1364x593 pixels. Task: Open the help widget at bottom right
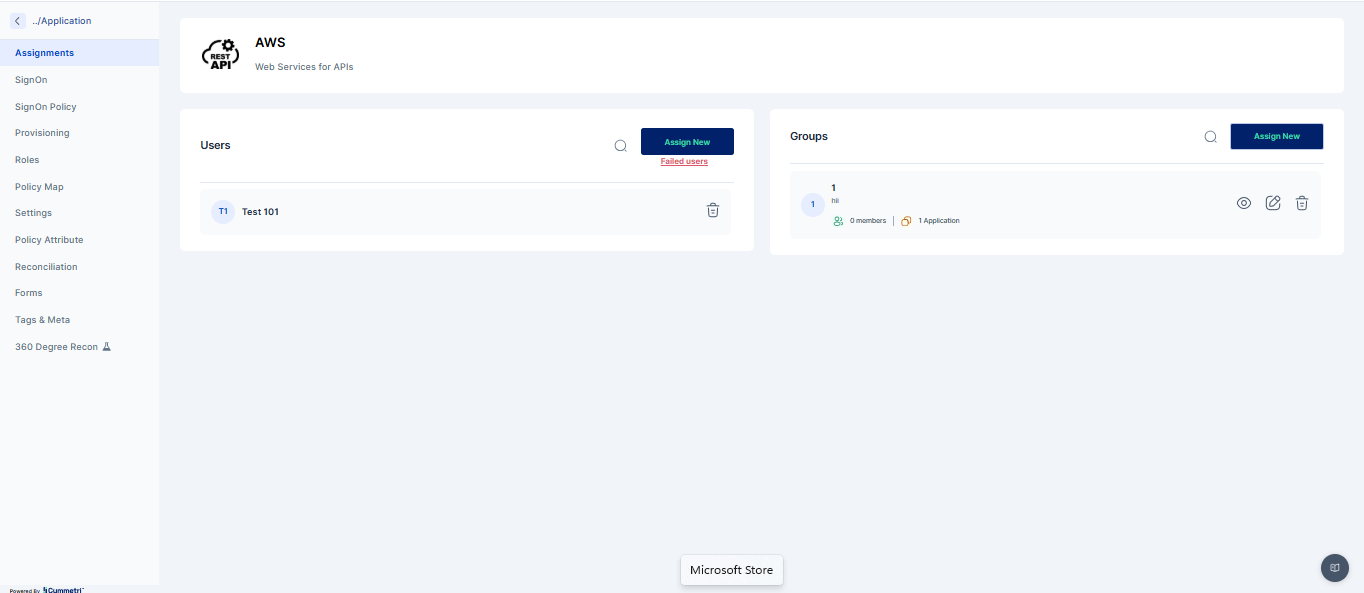[1335, 568]
